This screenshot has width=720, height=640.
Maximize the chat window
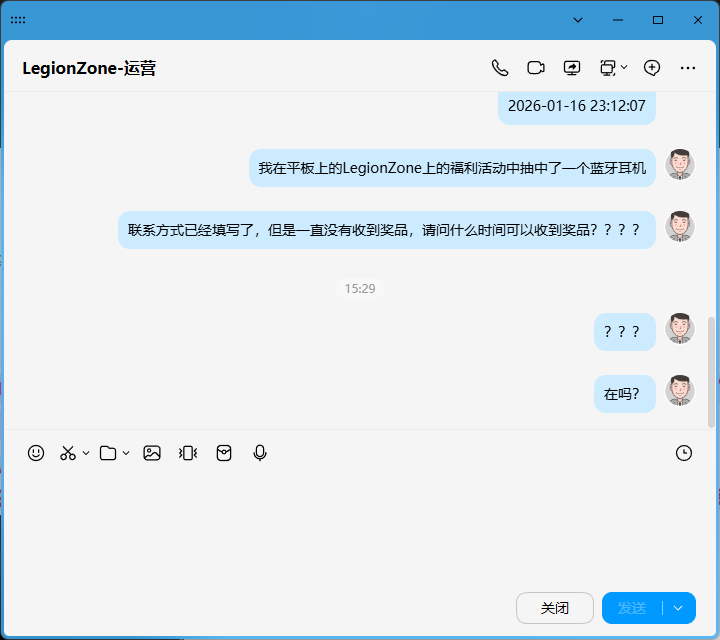(658, 20)
